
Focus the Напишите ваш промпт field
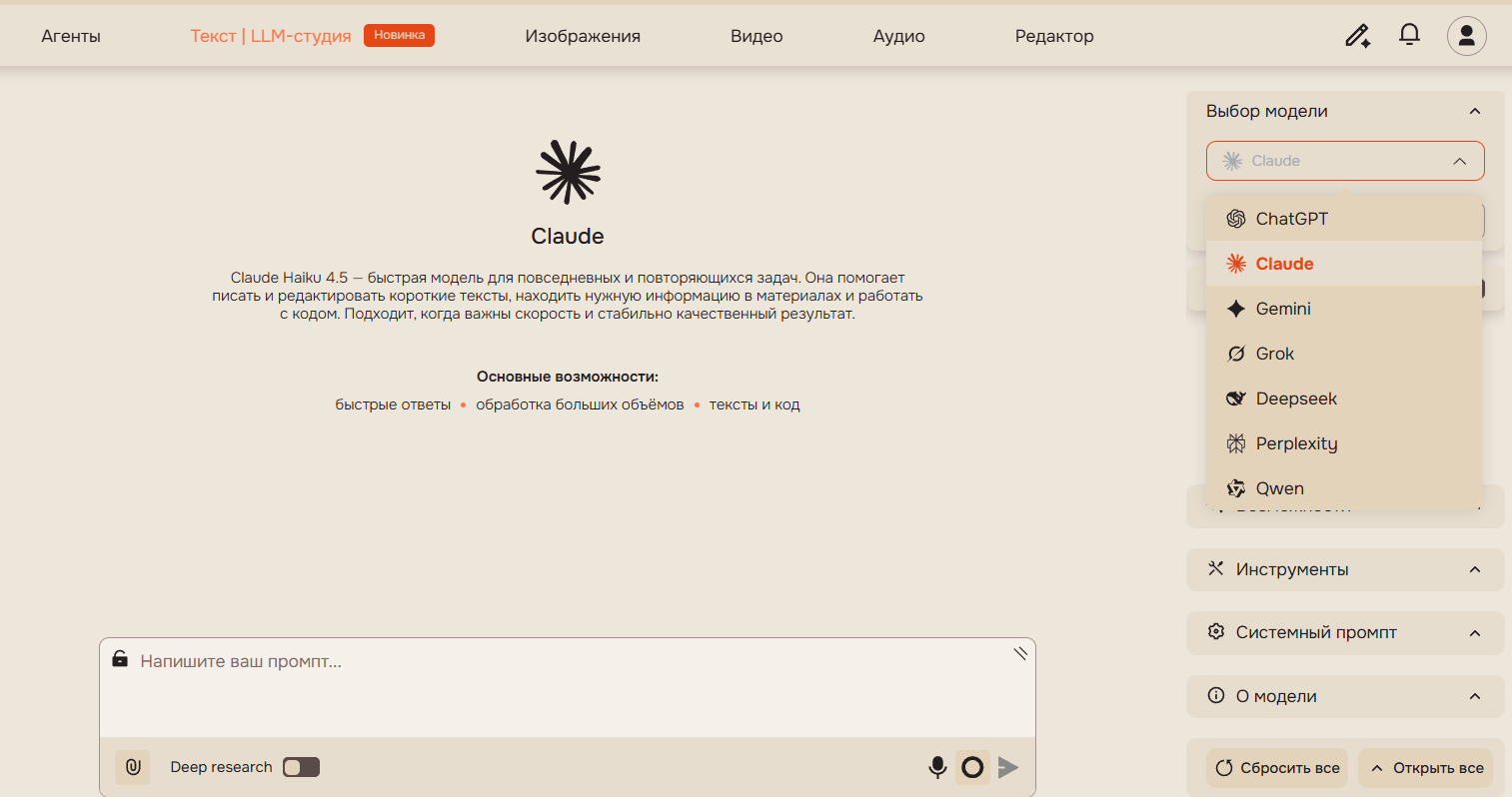(x=568, y=688)
